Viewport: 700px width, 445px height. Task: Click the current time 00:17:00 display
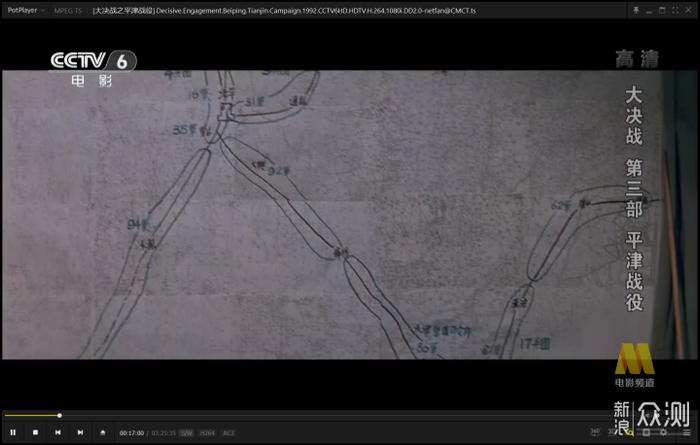(132, 433)
